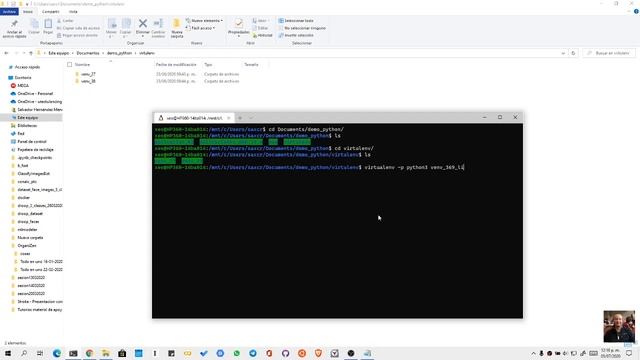Sort by the Nombre column header
Screen dimensions: 640x360
tap(82, 64)
